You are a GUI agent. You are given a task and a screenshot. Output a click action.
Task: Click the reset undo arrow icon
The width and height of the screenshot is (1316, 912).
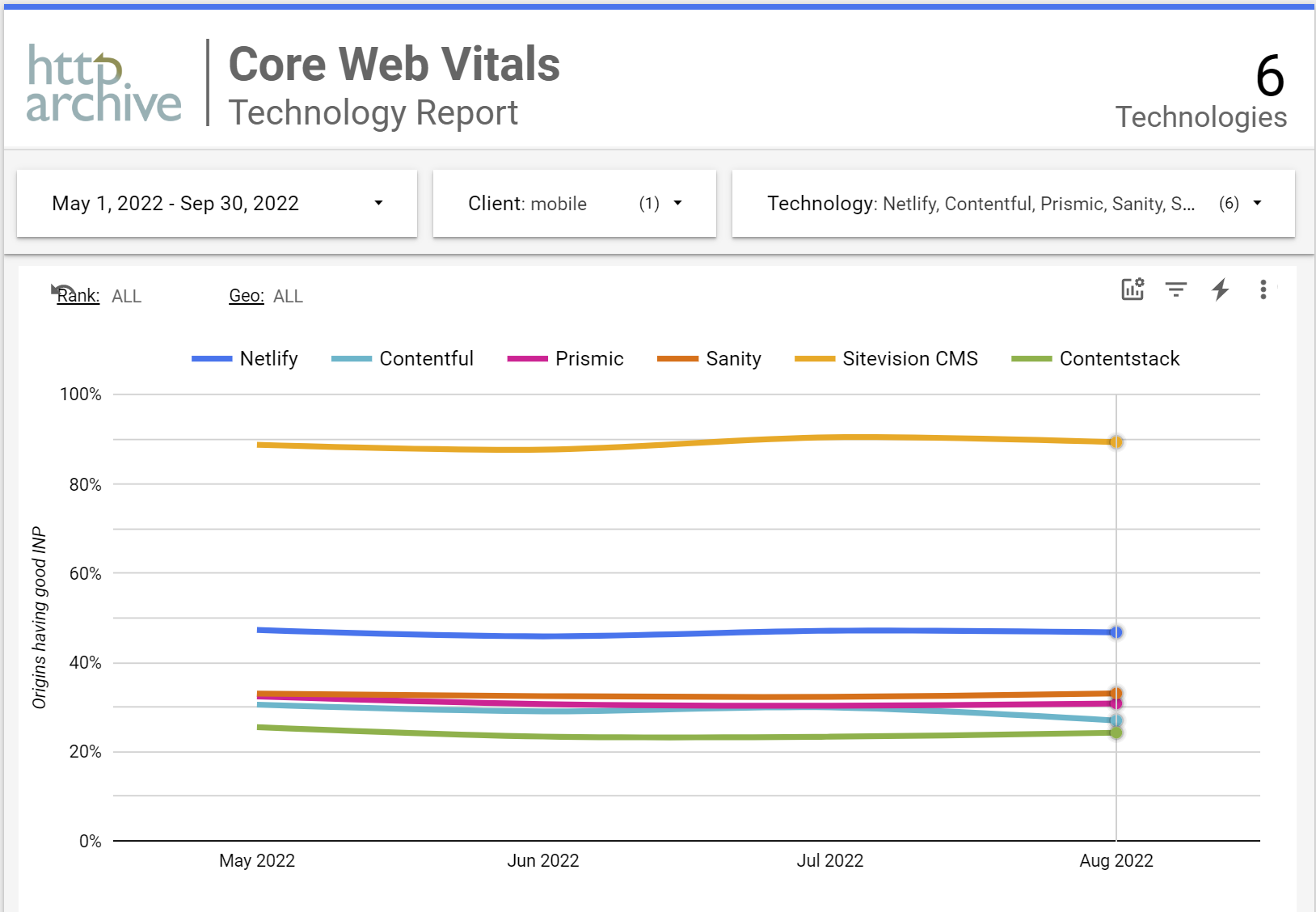tap(61, 290)
